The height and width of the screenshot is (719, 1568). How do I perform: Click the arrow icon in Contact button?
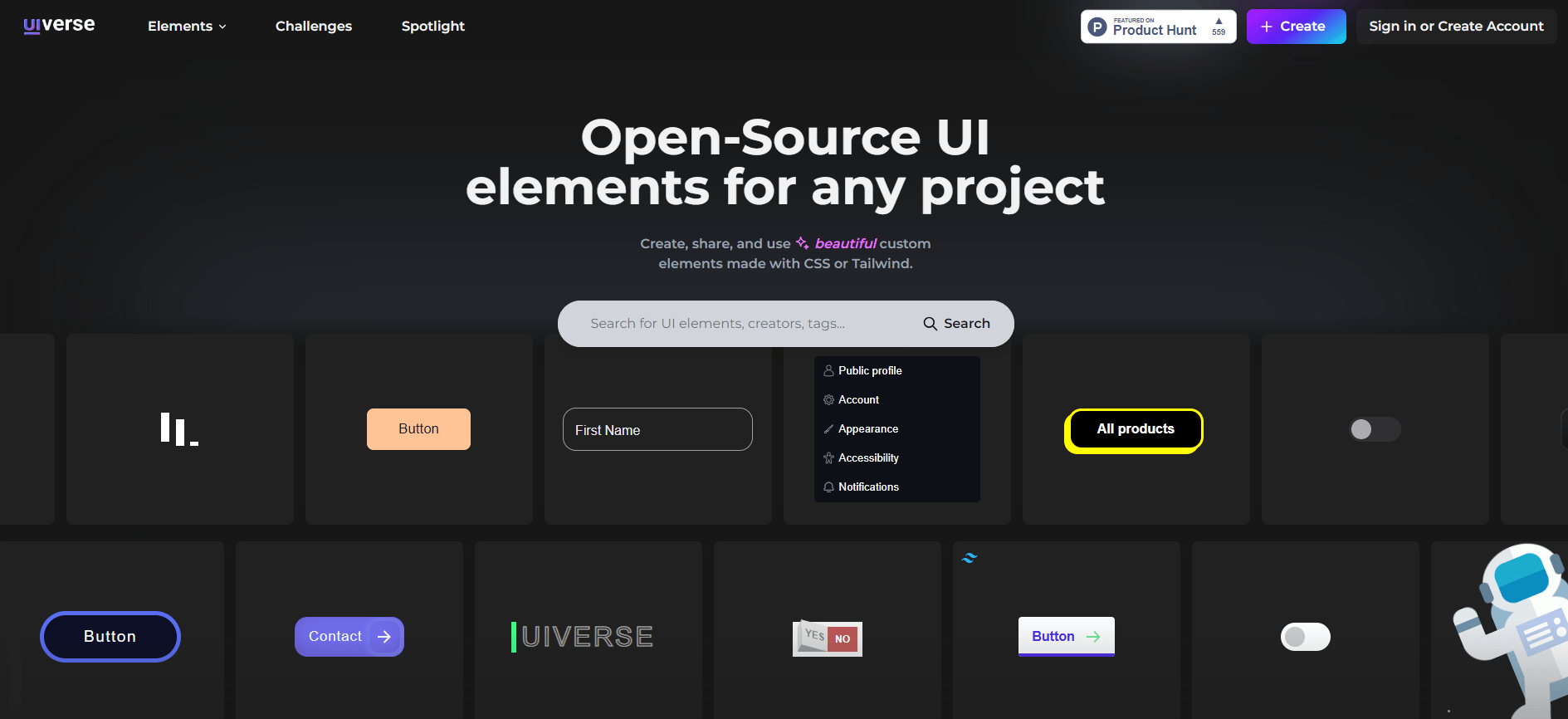pyautogui.click(x=384, y=637)
